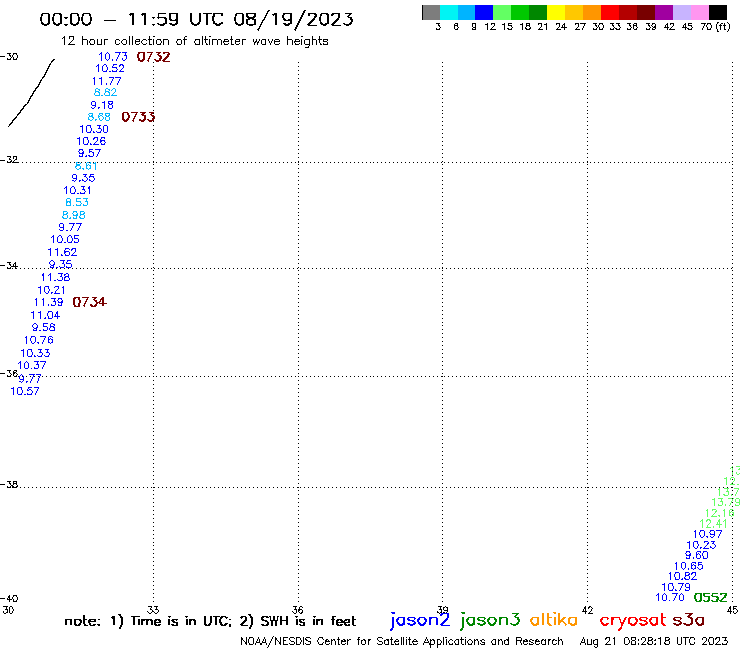Select the light blue 8.82 reading

pyautogui.click(x=105, y=93)
